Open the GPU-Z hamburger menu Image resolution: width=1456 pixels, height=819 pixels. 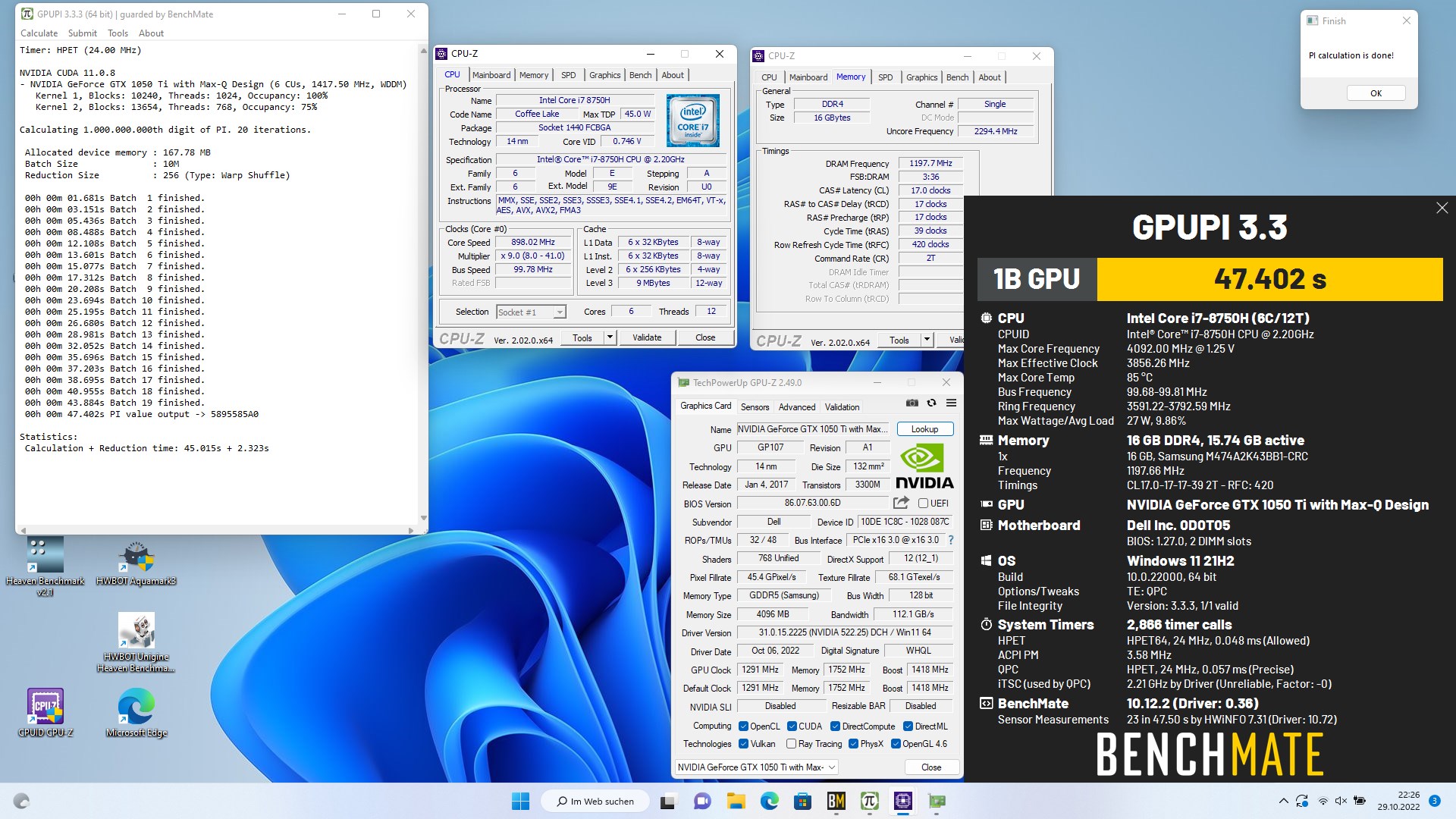(x=951, y=403)
